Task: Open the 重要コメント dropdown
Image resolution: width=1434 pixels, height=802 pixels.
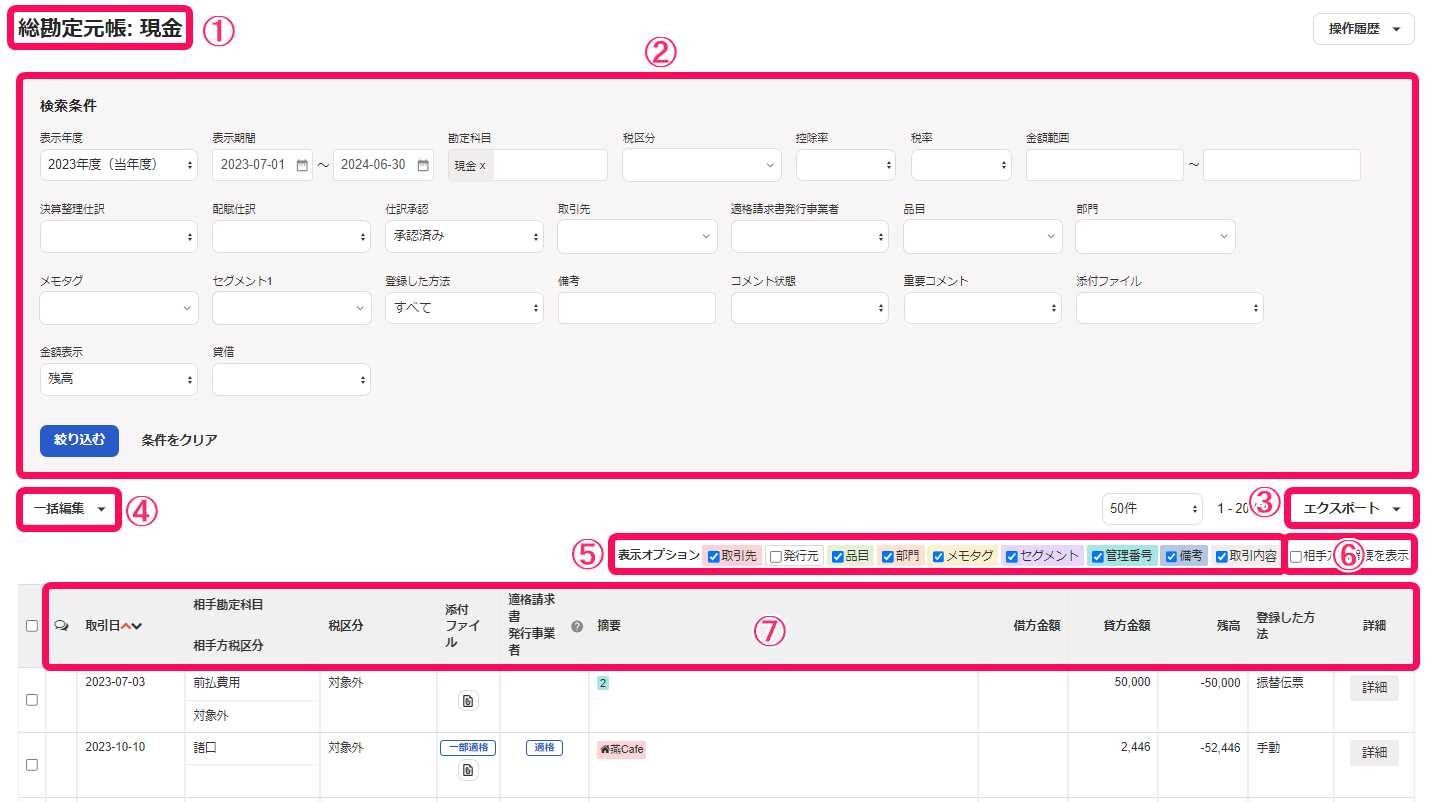Action: point(983,308)
